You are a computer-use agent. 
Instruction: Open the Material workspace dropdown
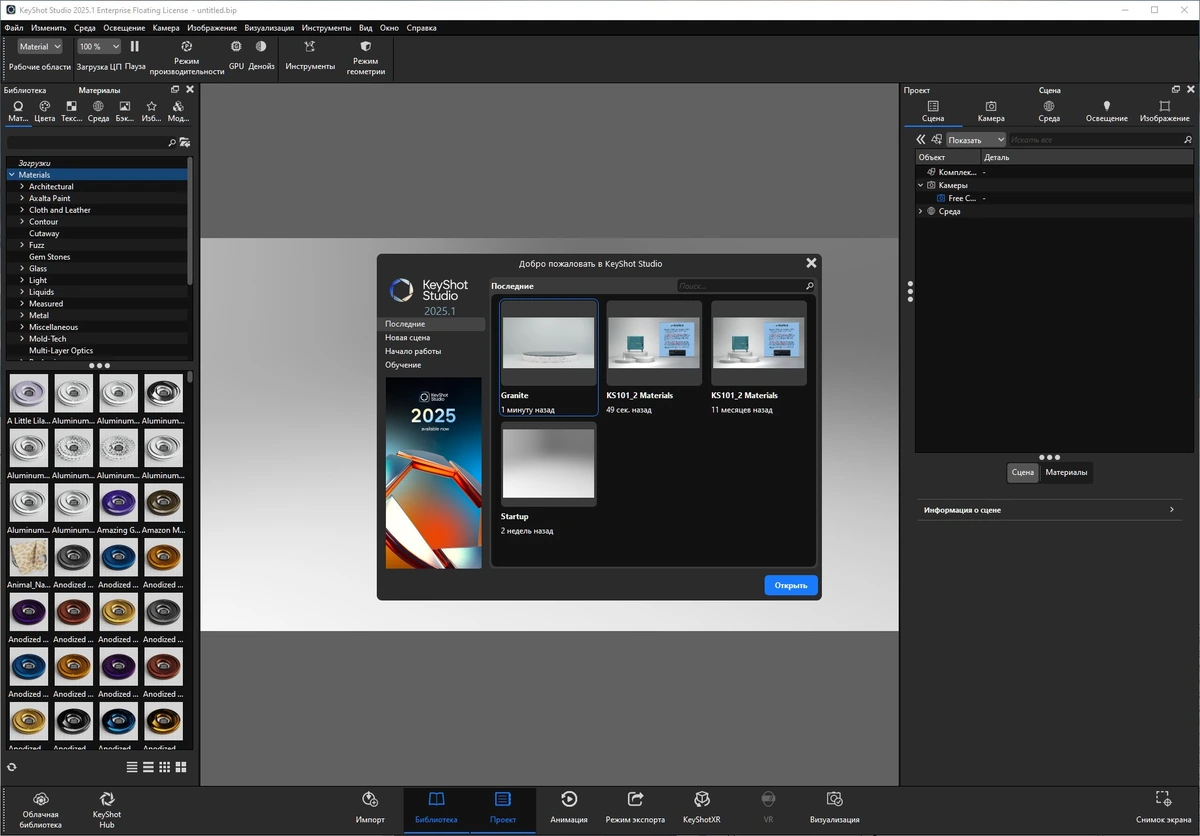point(40,47)
